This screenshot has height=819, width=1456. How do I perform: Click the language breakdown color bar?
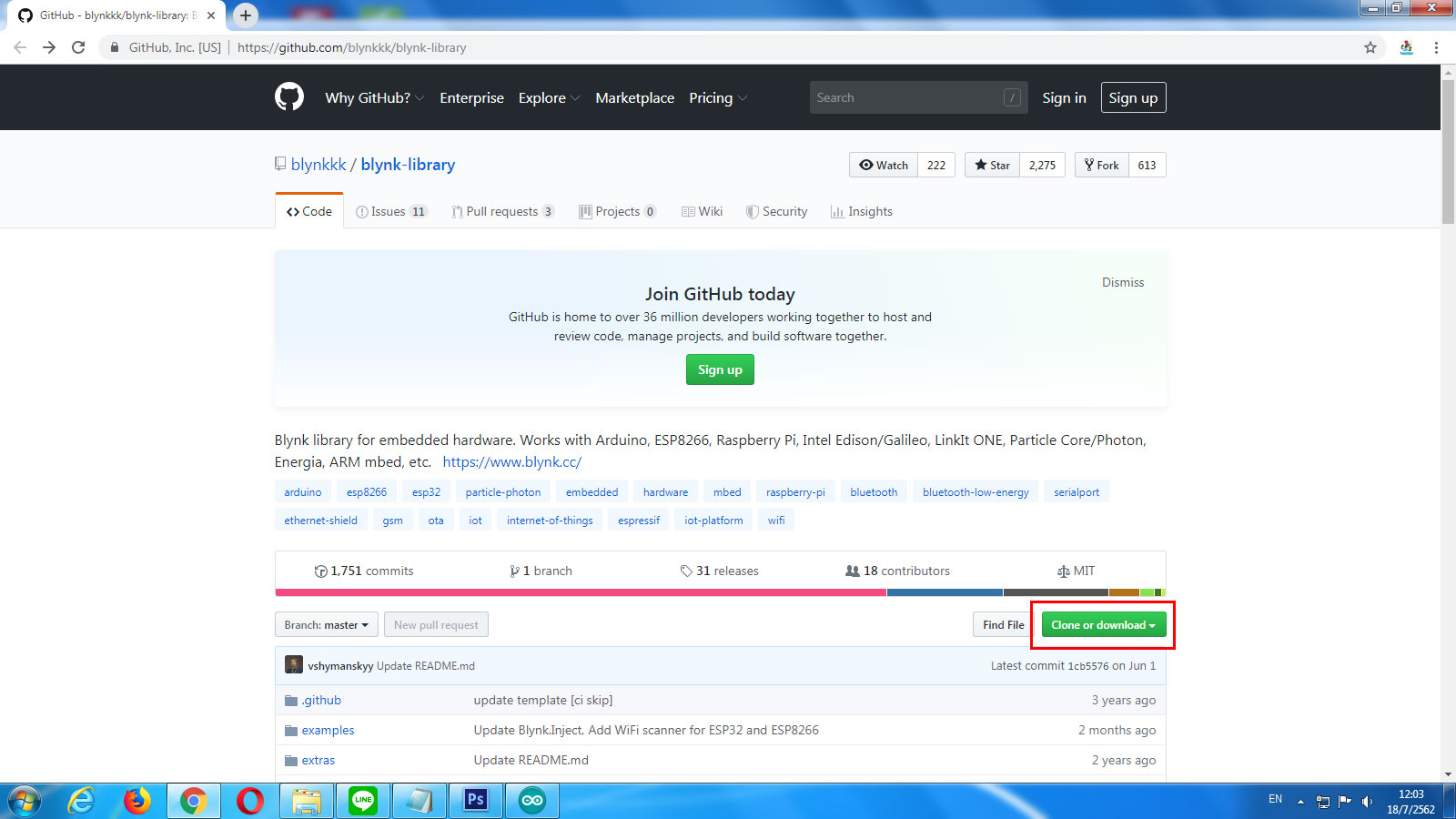tap(720, 592)
